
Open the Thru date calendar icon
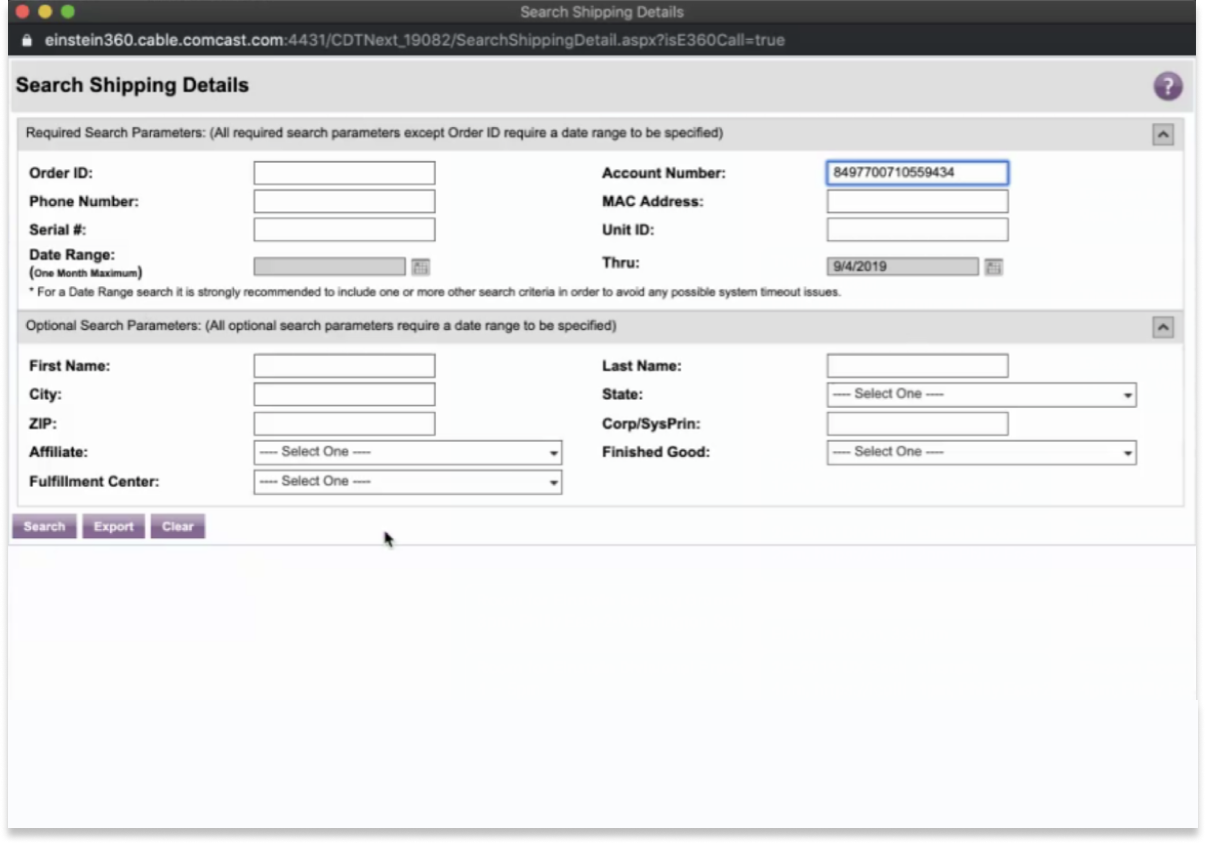click(x=993, y=267)
